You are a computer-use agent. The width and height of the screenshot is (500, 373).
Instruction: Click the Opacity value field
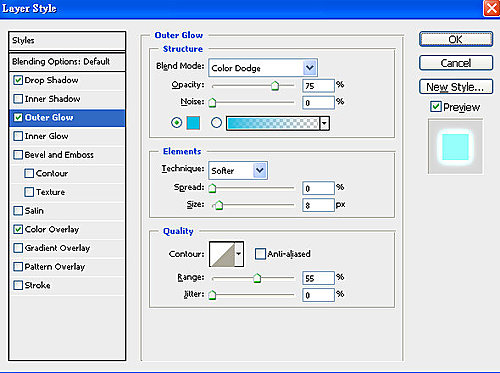(318, 86)
